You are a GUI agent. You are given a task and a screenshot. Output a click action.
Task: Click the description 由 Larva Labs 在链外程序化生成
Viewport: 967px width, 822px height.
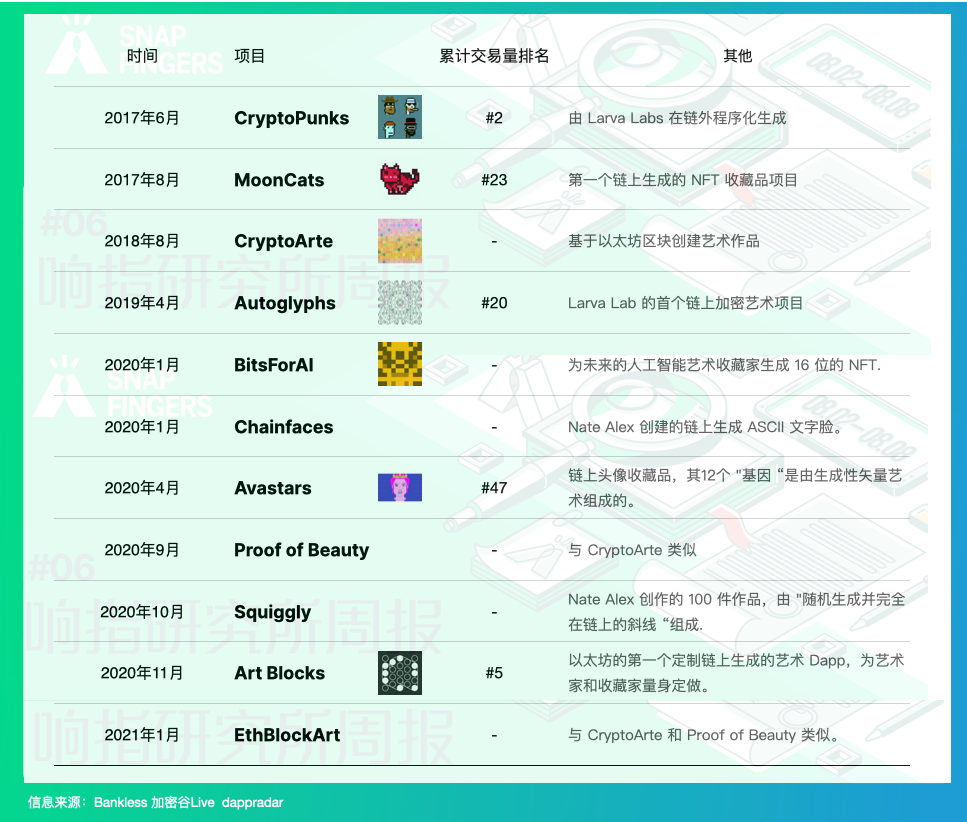677,118
